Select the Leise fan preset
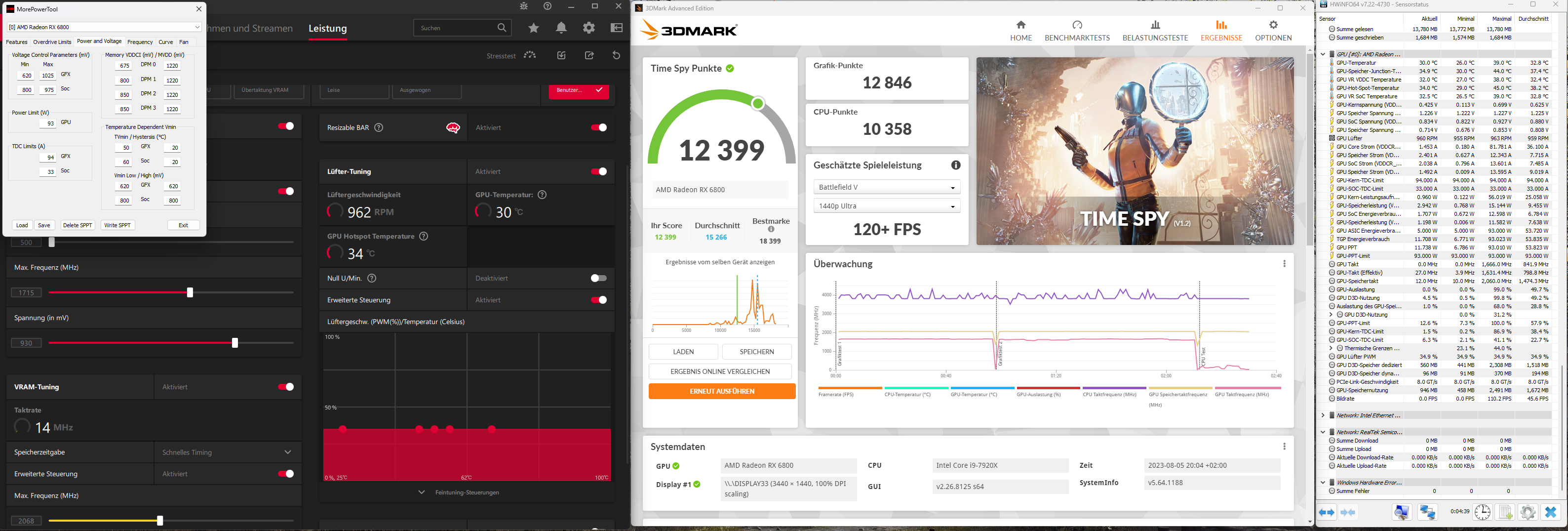Image resolution: width=1568 pixels, height=531 pixels. 354,90
